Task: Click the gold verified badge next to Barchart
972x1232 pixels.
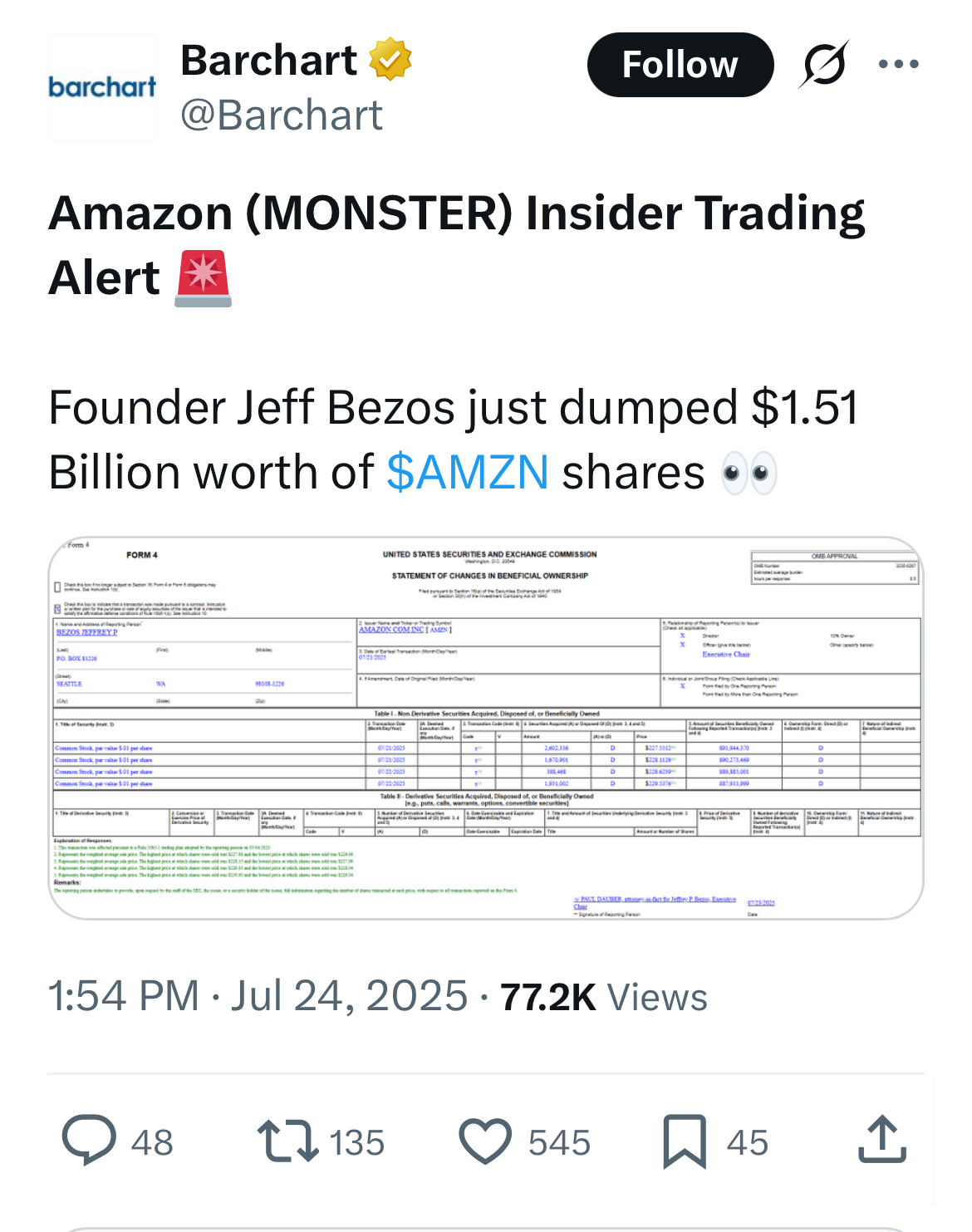Action: (390, 60)
